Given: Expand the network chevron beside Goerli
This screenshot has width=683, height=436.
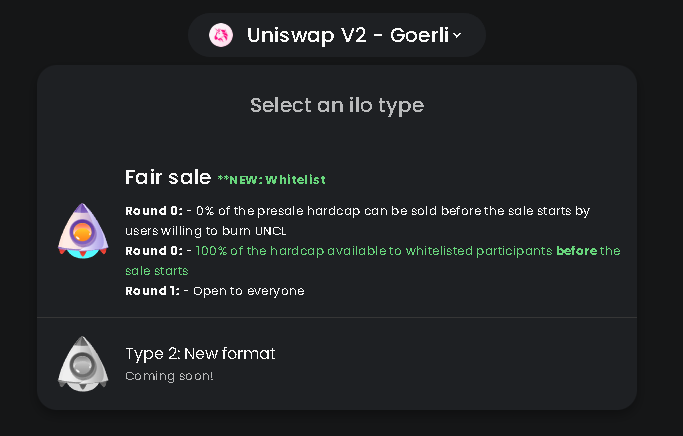Looking at the screenshot, I should pos(457,36).
